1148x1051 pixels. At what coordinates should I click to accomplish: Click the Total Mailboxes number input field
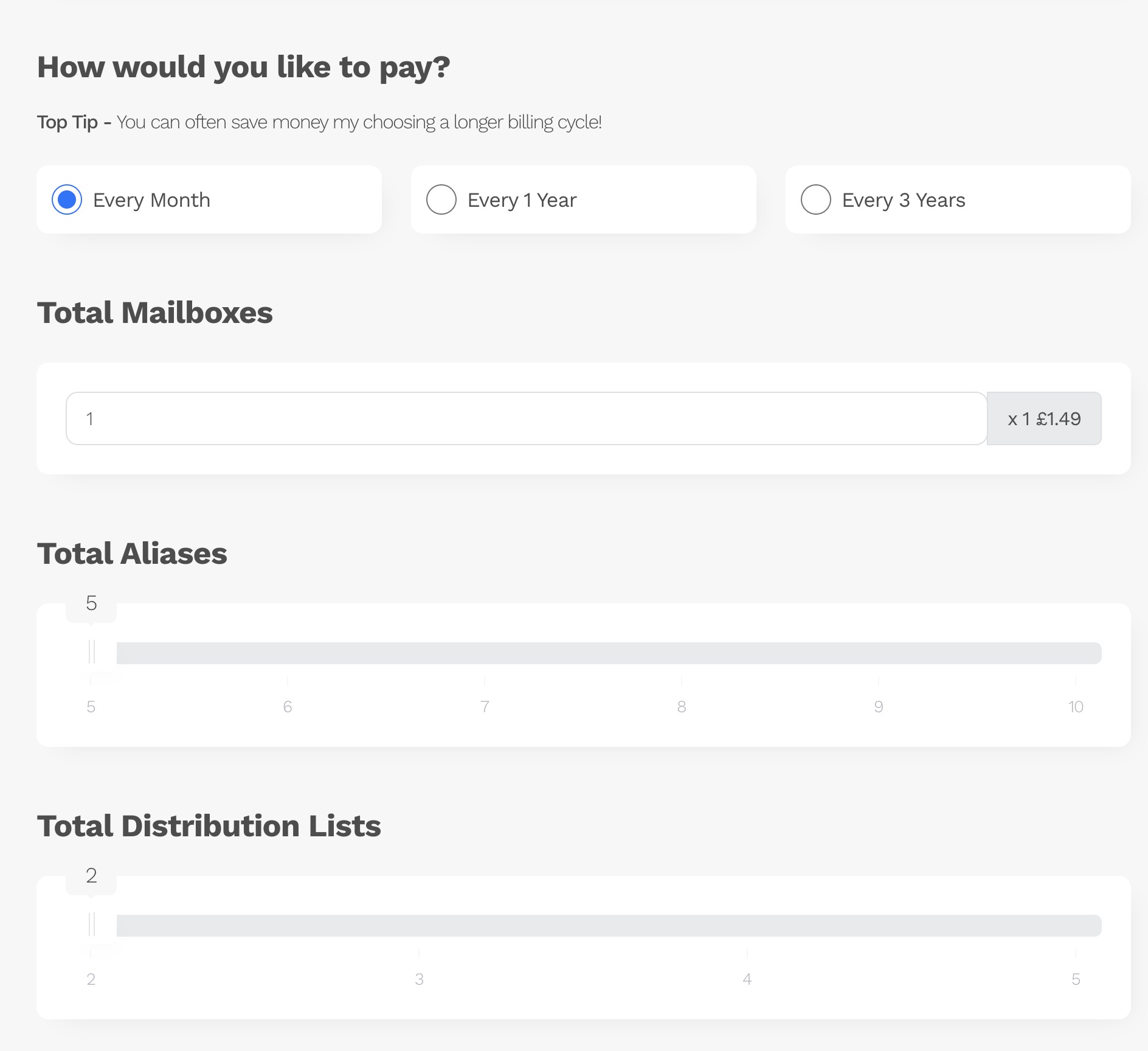[526, 418]
